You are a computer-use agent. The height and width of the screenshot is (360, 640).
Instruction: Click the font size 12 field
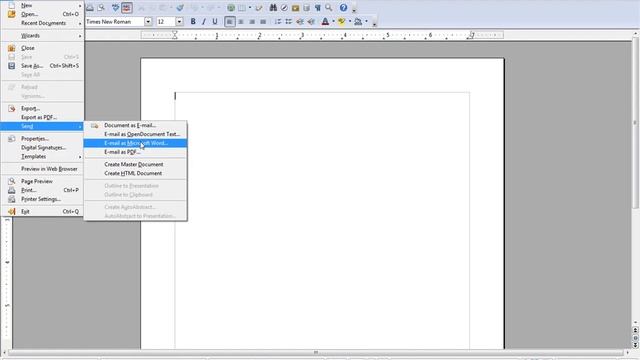[166, 22]
